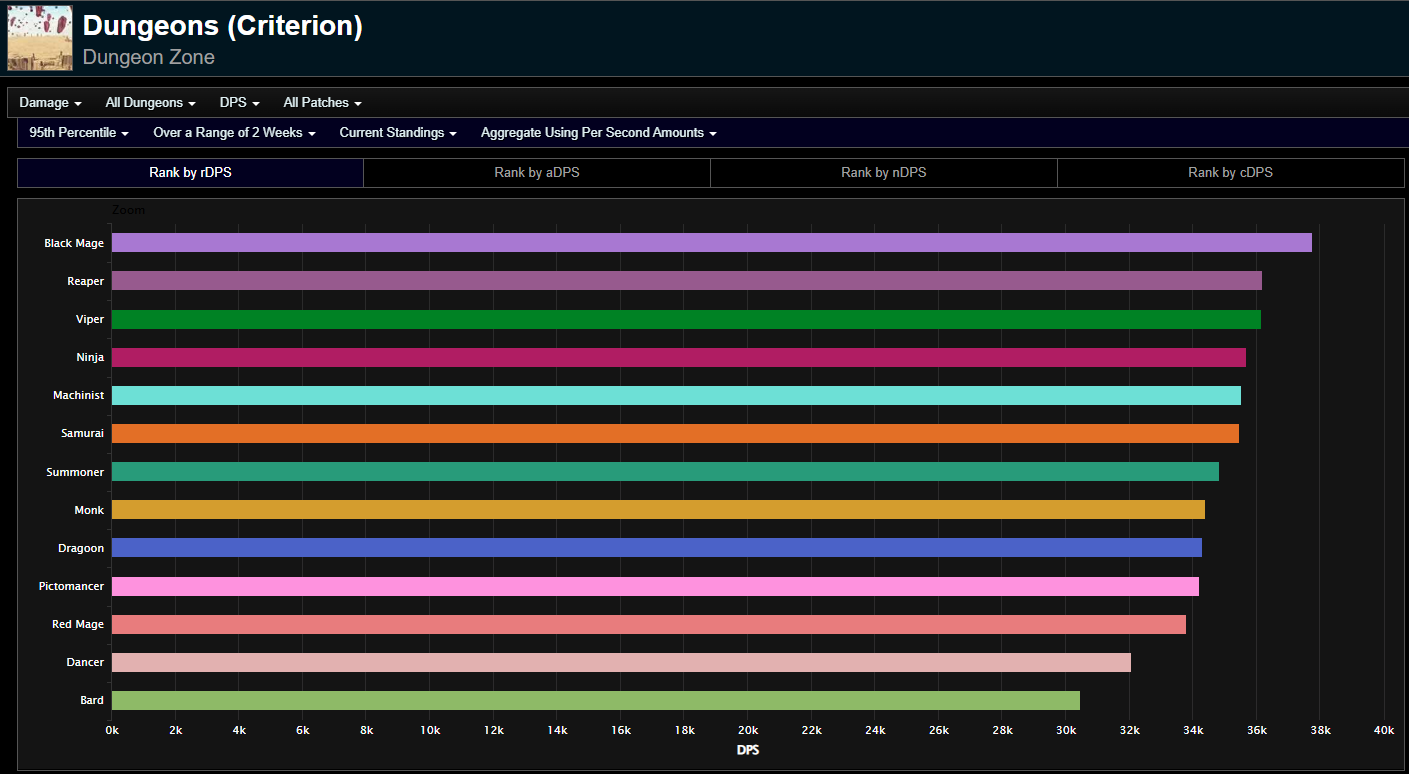Viewport: 1409px width, 774px height.
Task: Click the green Viper bar
Action: pos(686,319)
